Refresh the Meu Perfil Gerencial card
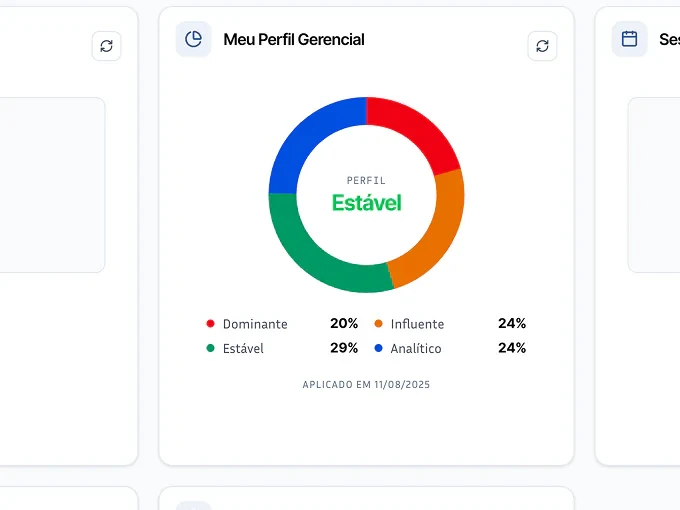This screenshot has height=510, width=680. pos(542,46)
